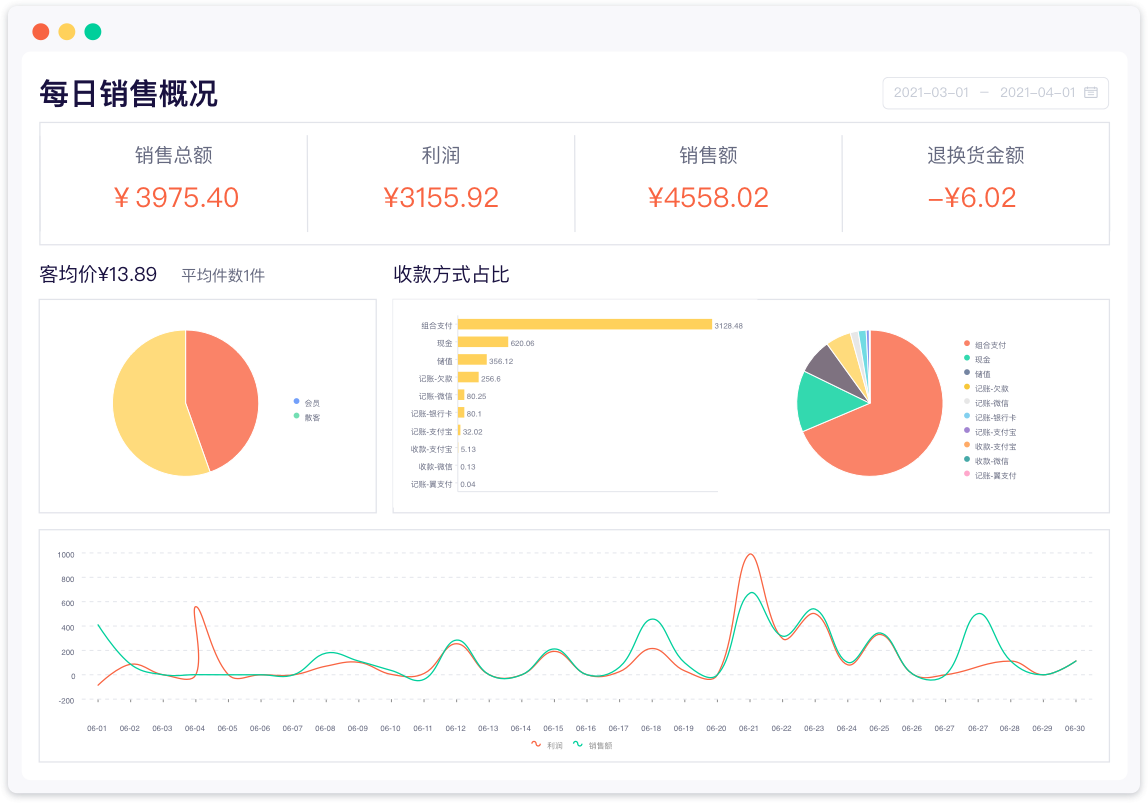
Task: Click the 组合支付 bar showing 3128.48
Action: (584, 325)
